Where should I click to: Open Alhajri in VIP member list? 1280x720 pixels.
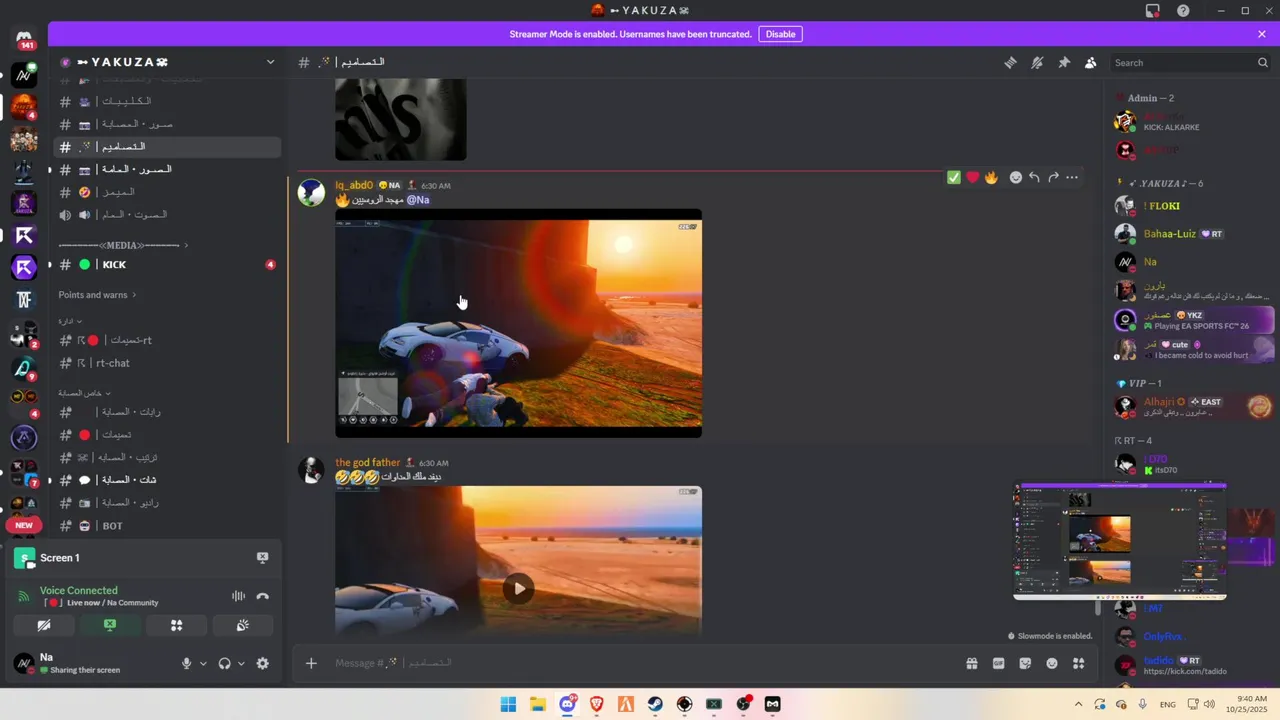click(1158, 402)
